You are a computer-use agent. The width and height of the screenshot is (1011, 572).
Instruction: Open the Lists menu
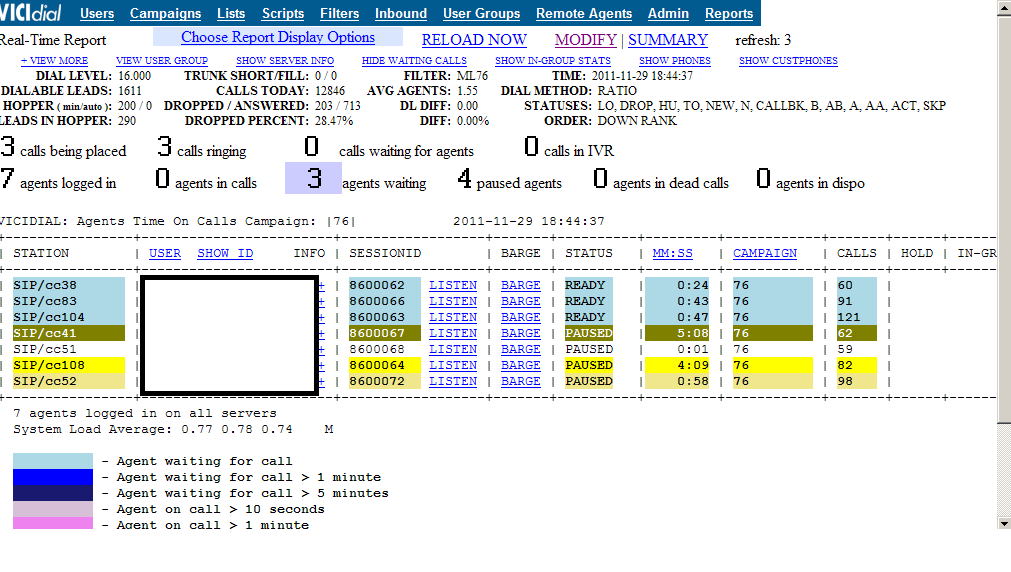231,14
